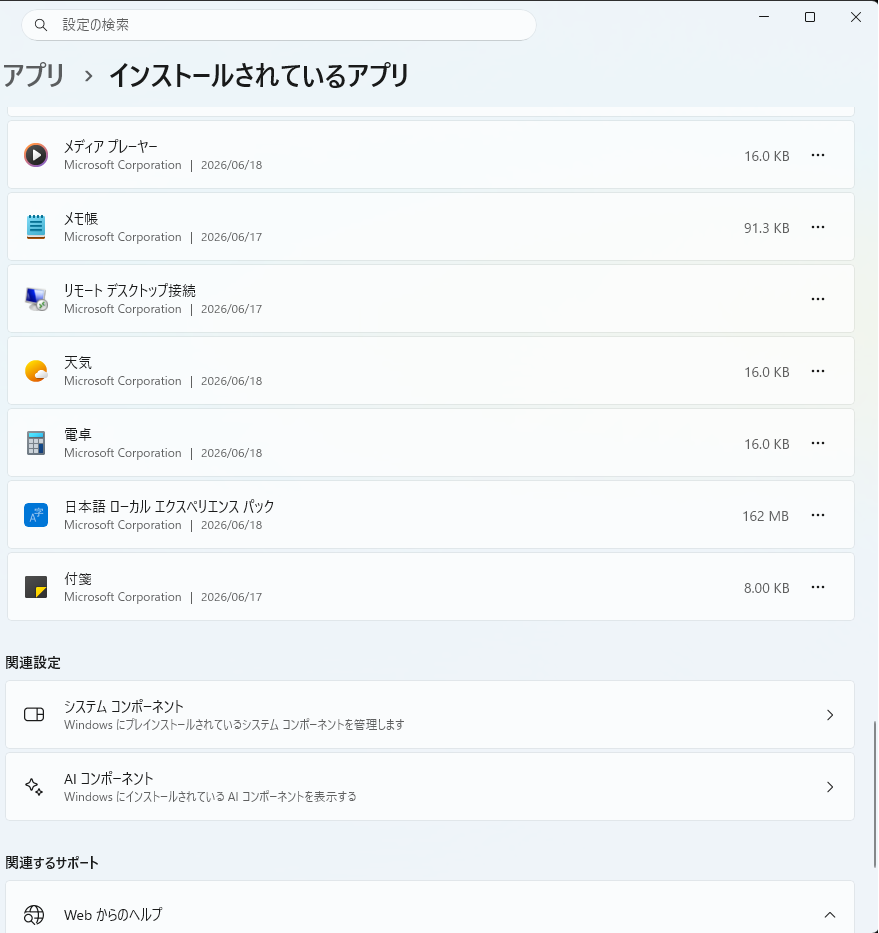
Task: Click the 関連するサポート heading
Action: 52,863
